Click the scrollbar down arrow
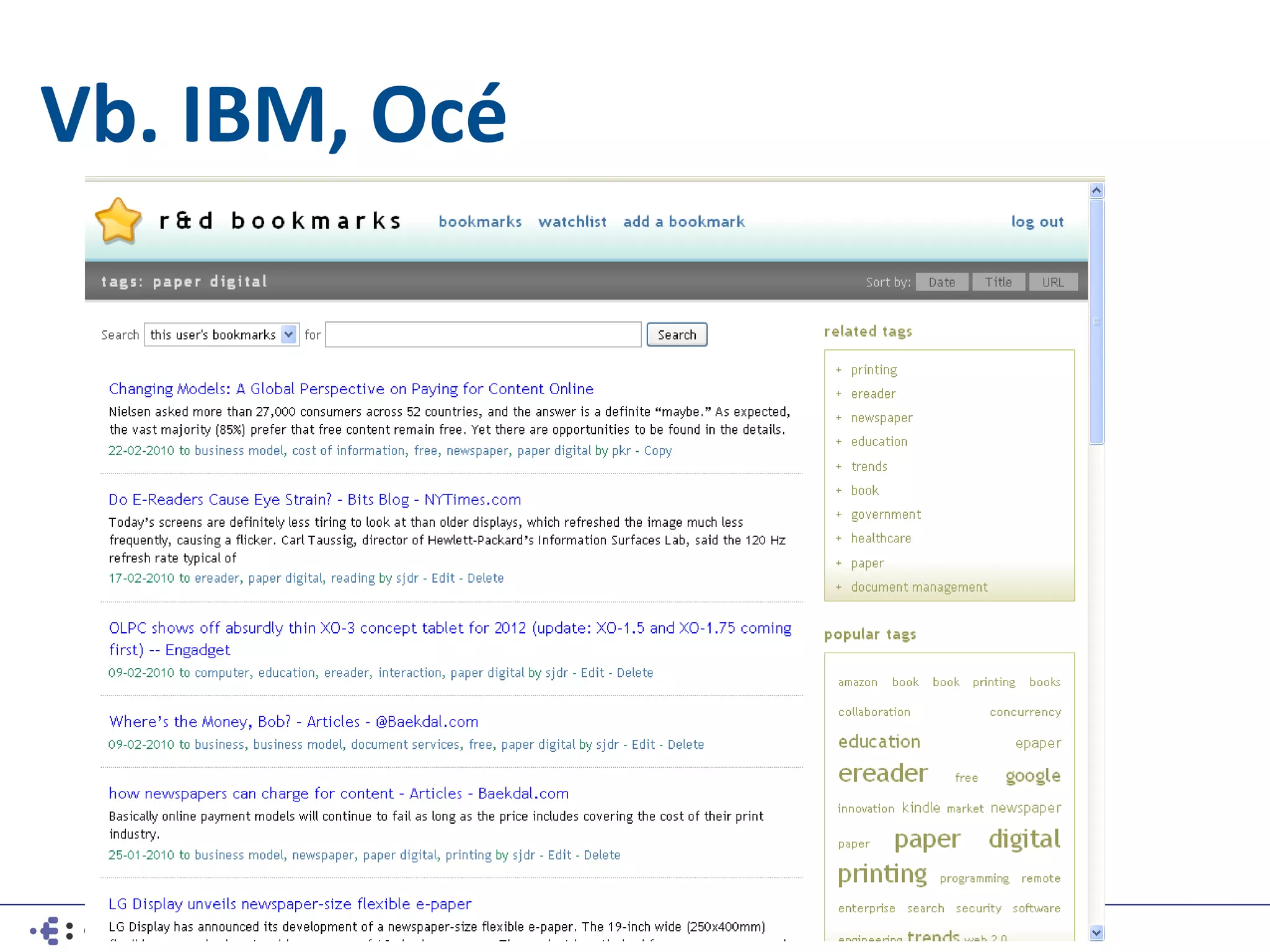Image resolution: width=1270 pixels, height=952 pixels. click(1096, 933)
